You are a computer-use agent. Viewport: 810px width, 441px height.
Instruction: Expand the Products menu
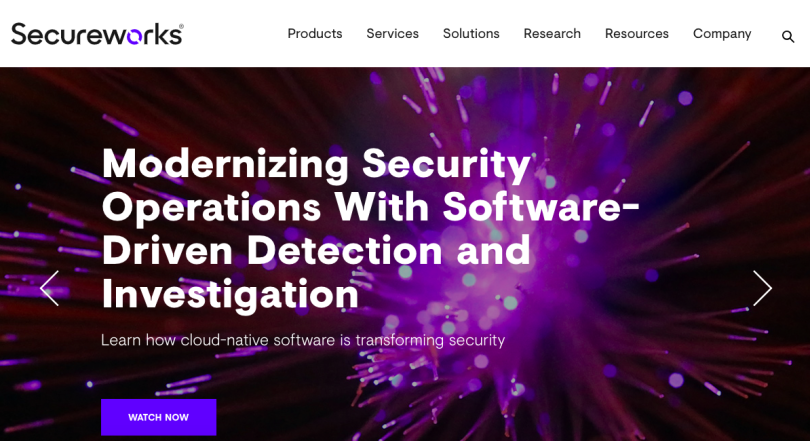click(315, 34)
